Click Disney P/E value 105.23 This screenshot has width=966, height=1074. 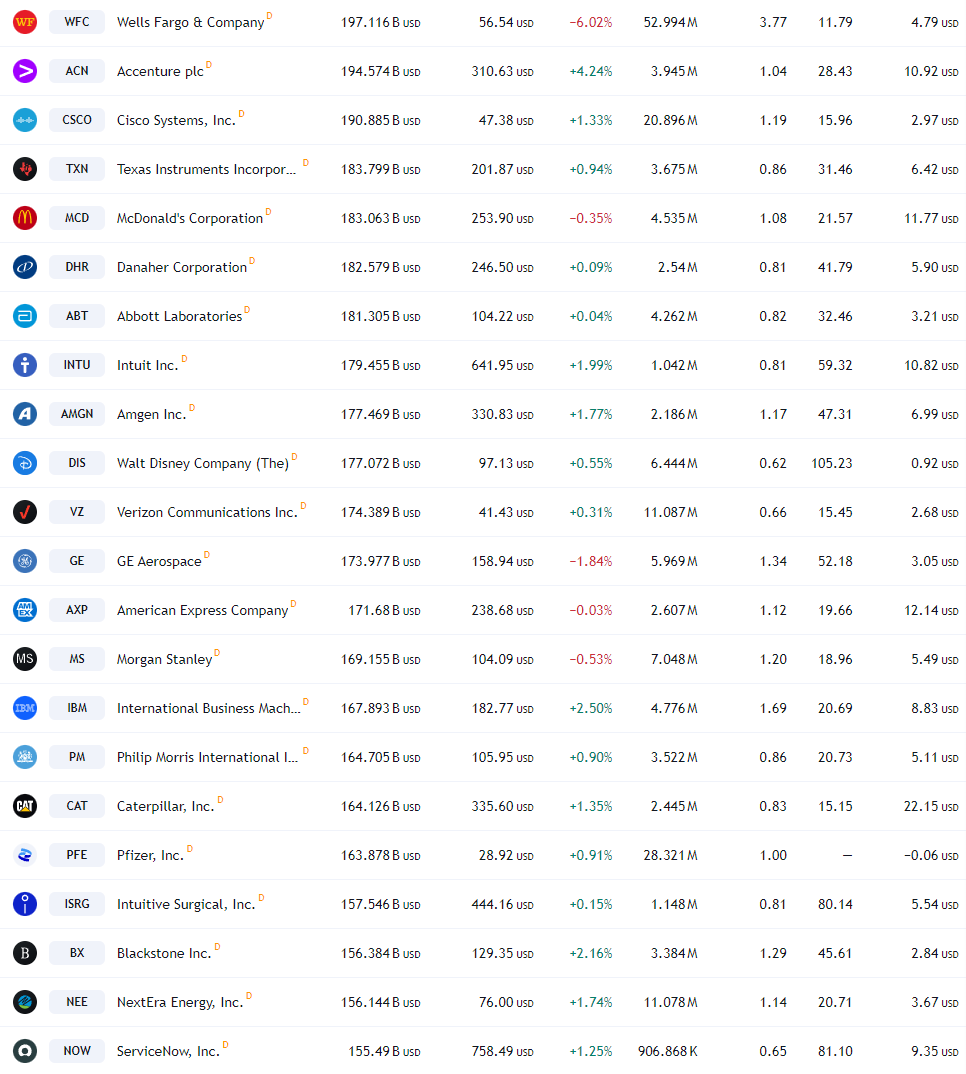click(x=832, y=464)
